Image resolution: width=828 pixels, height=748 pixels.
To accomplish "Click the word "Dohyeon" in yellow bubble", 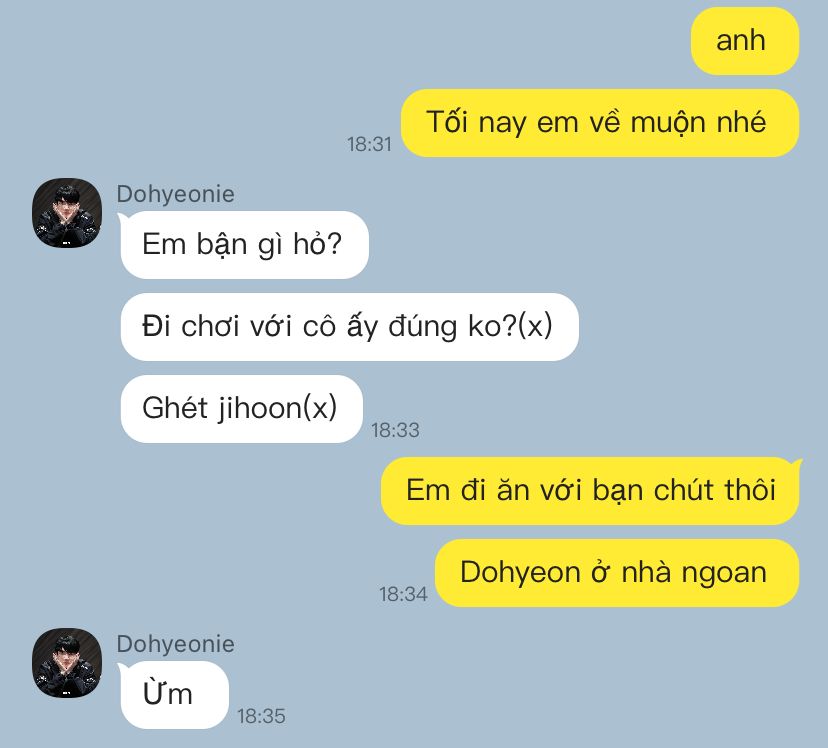I will pos(520,573).
